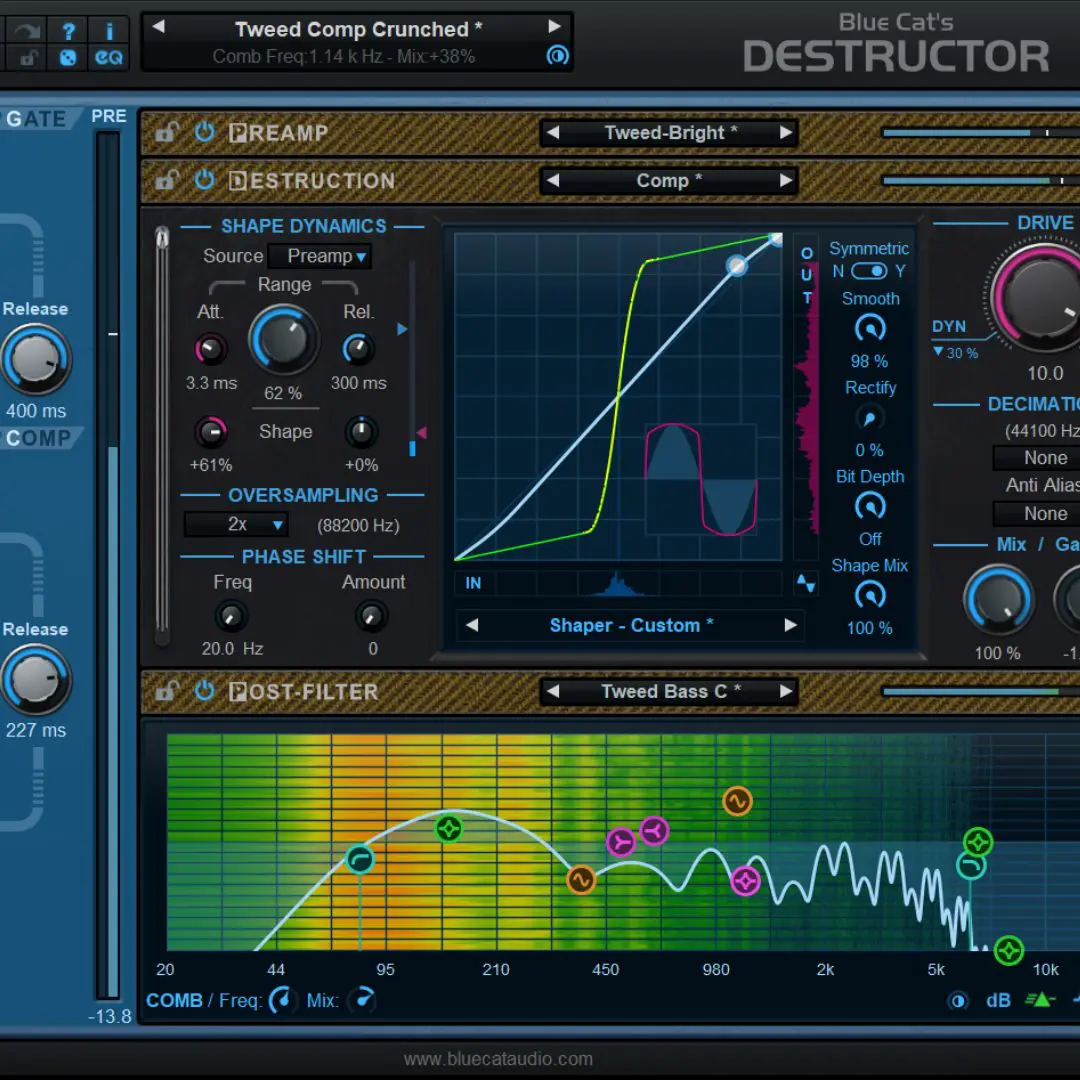This screenshot has height=1080, width=1080.
Task: Click the Smooth 98 % knob
Action: tap(870, 329)
